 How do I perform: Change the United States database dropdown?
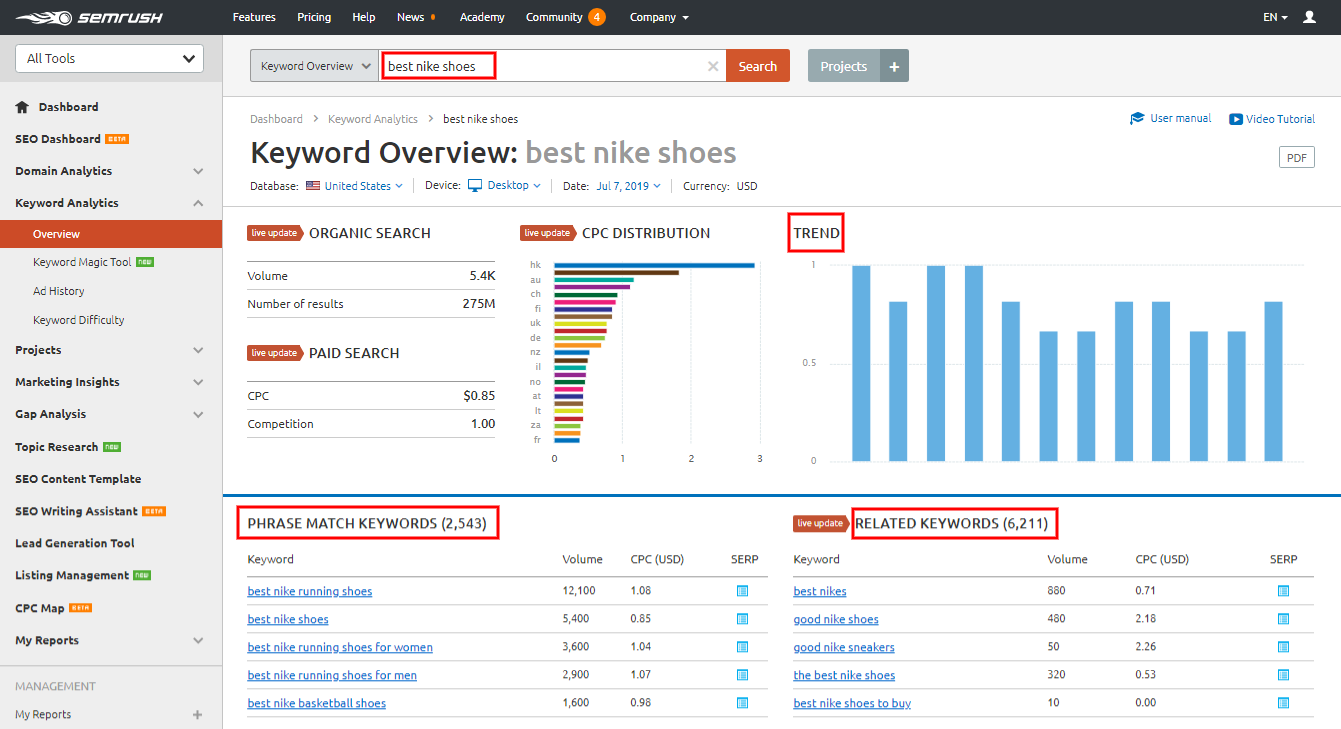(364, 186)
